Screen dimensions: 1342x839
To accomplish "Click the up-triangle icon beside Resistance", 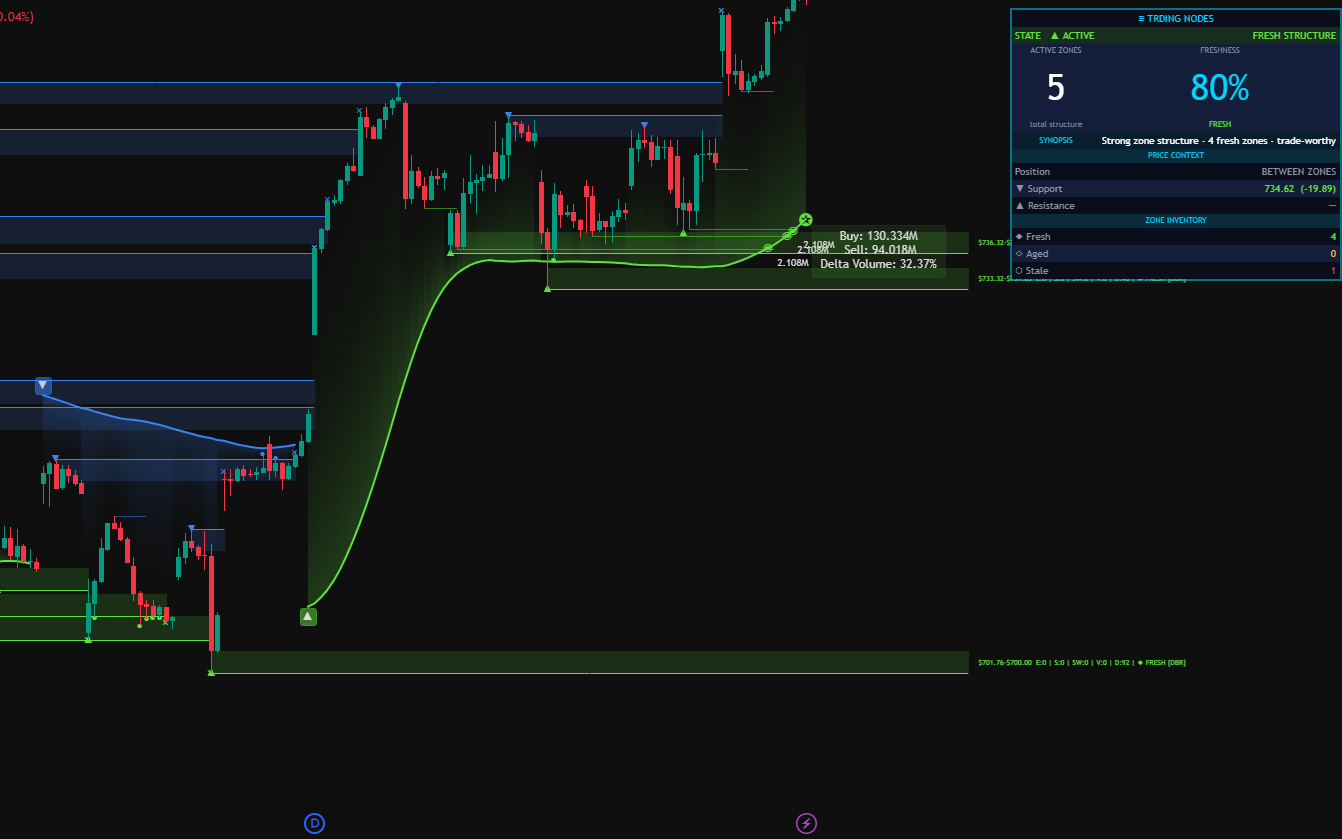I will tap(1020, 206).
